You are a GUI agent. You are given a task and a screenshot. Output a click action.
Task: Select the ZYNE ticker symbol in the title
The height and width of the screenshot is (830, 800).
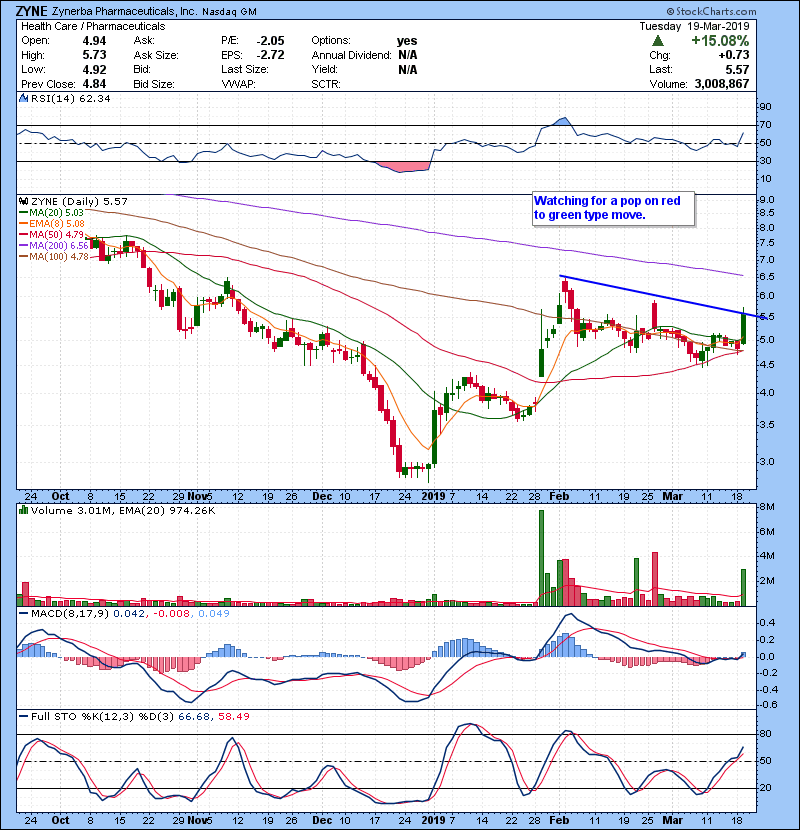[x=32, y=11]
